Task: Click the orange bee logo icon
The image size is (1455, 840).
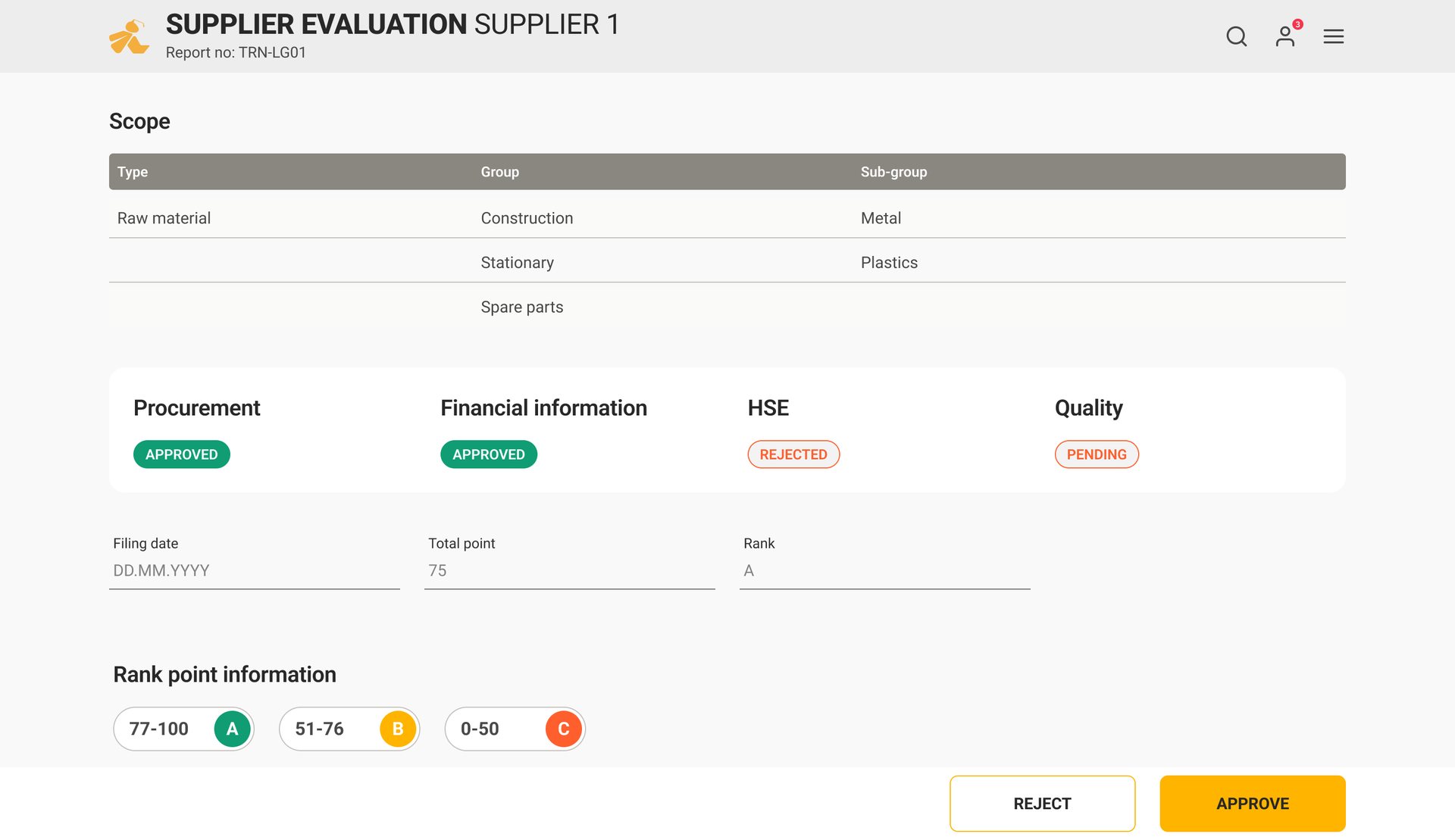Action: 129,36
